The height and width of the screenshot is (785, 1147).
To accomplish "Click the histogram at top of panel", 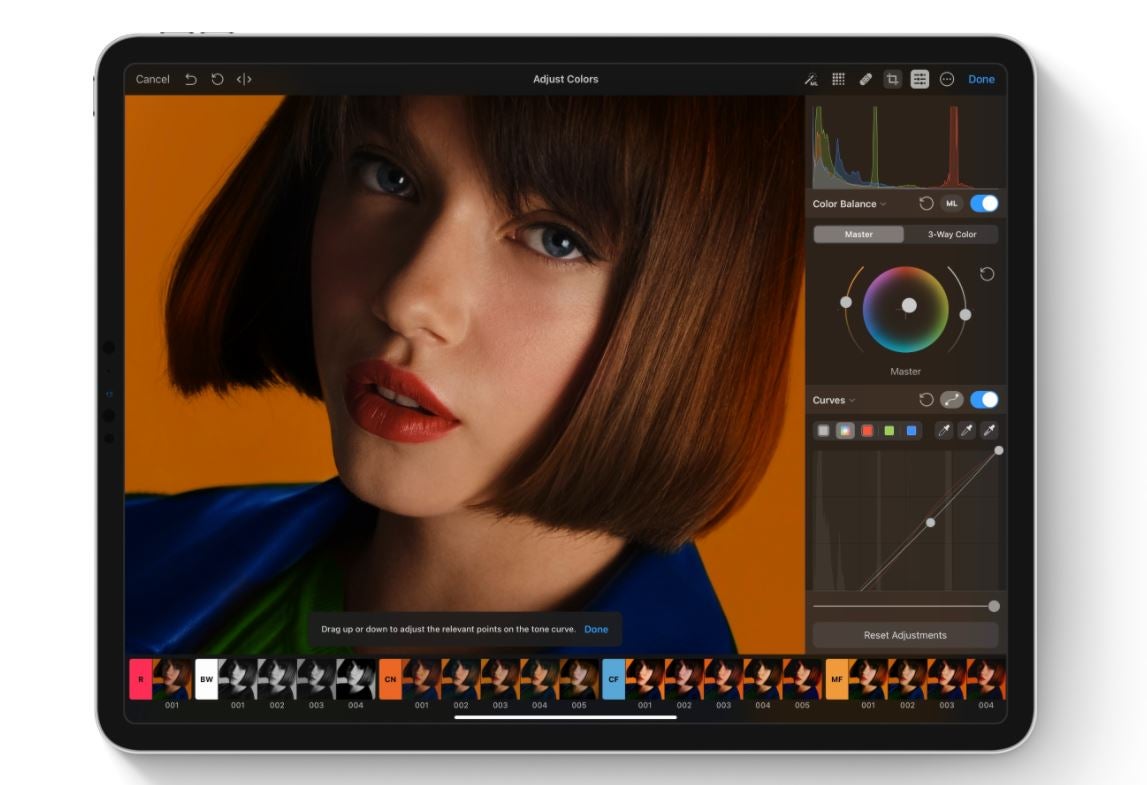I will click(906, 146).
